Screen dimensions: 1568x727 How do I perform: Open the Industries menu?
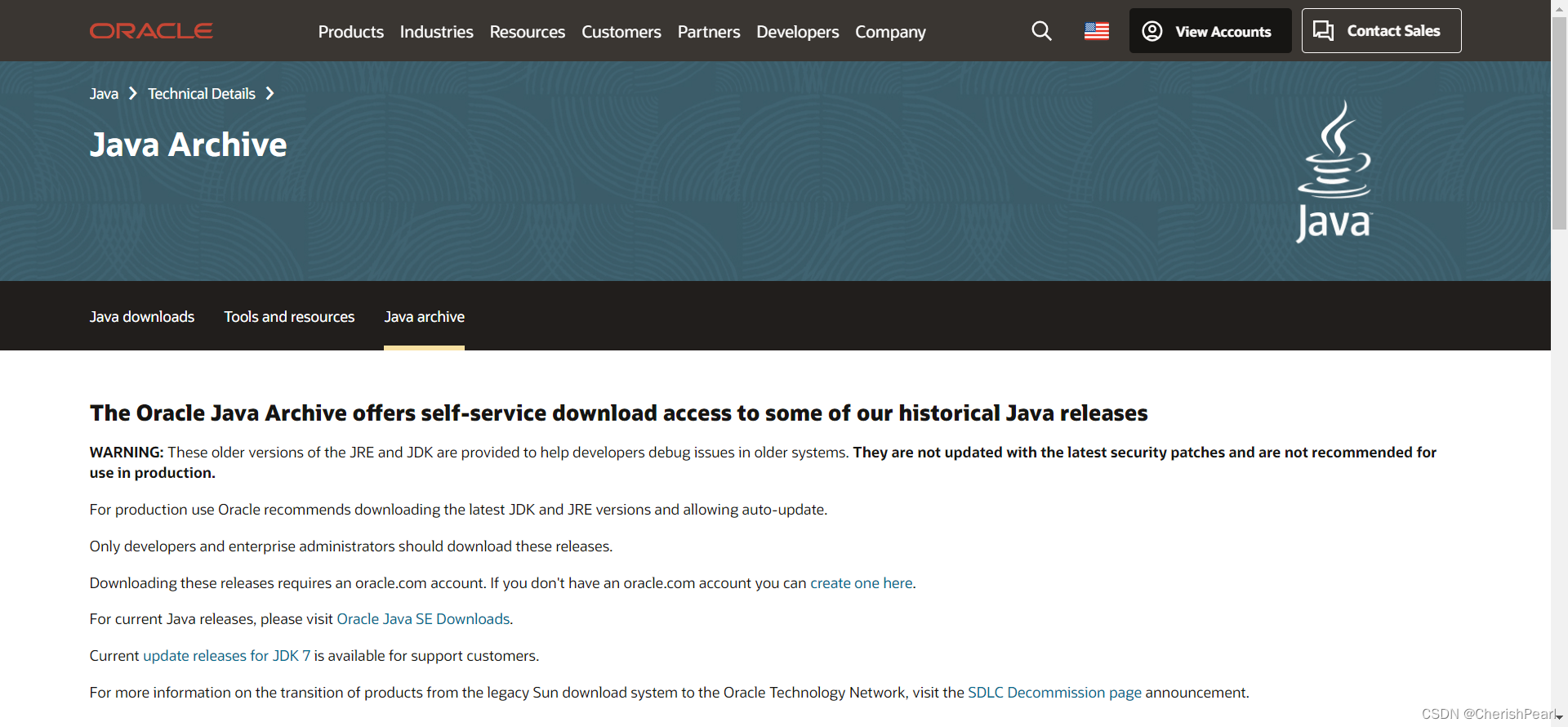436,32
